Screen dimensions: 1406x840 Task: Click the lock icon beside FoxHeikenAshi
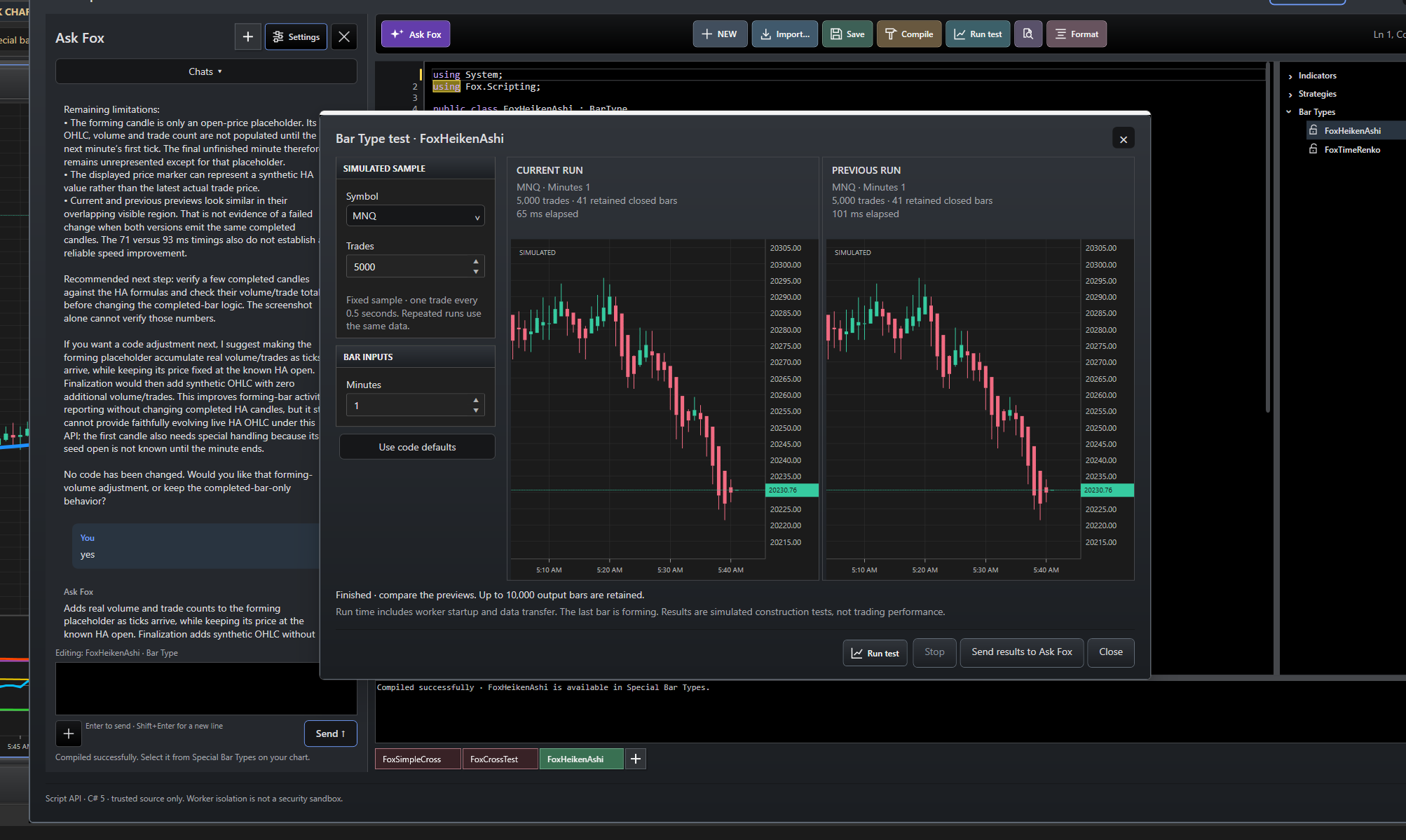coord(1313,130)
